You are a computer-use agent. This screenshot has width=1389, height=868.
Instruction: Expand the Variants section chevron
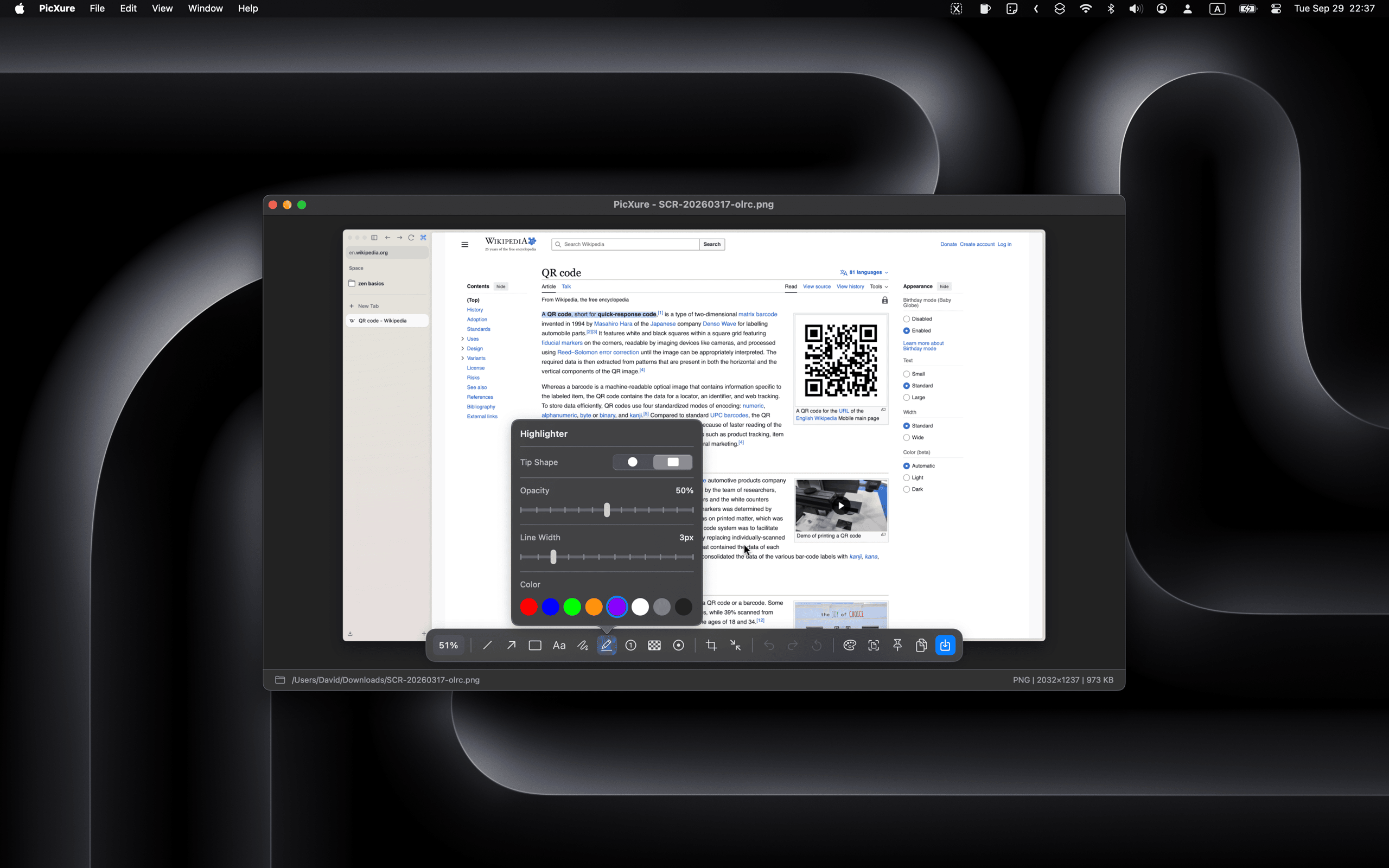click(463, 358)
